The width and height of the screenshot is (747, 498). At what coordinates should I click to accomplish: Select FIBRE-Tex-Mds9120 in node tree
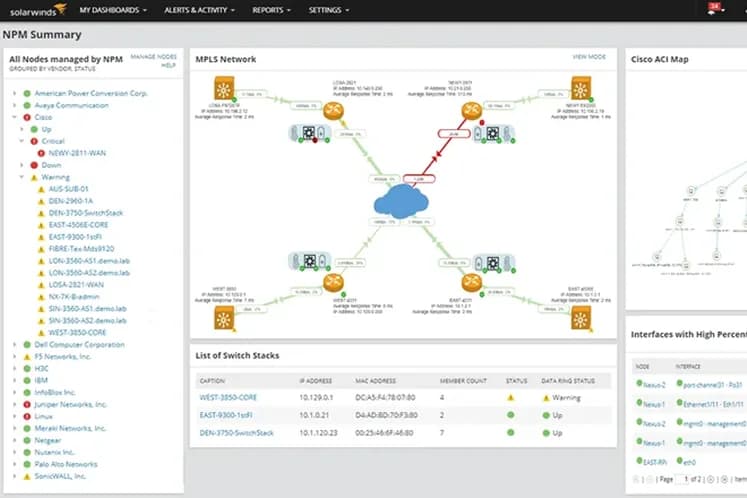pyautogui.click(x=81, y=249)
